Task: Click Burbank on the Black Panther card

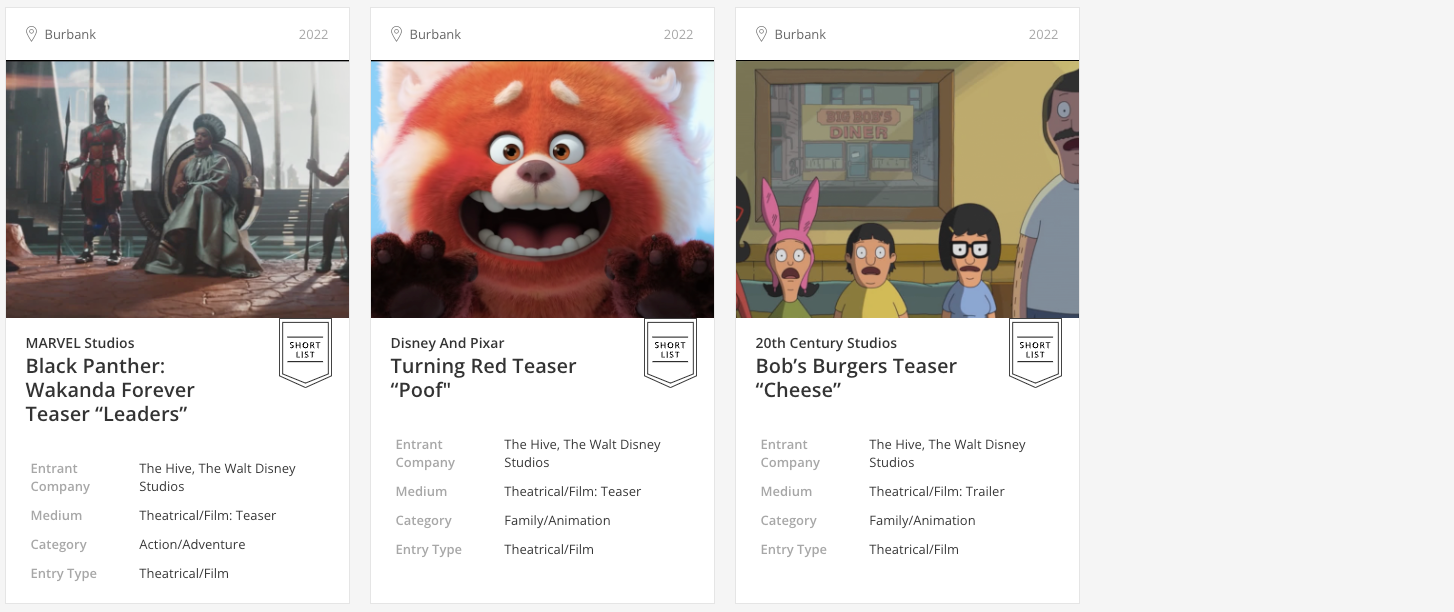Action: point(70,34)
